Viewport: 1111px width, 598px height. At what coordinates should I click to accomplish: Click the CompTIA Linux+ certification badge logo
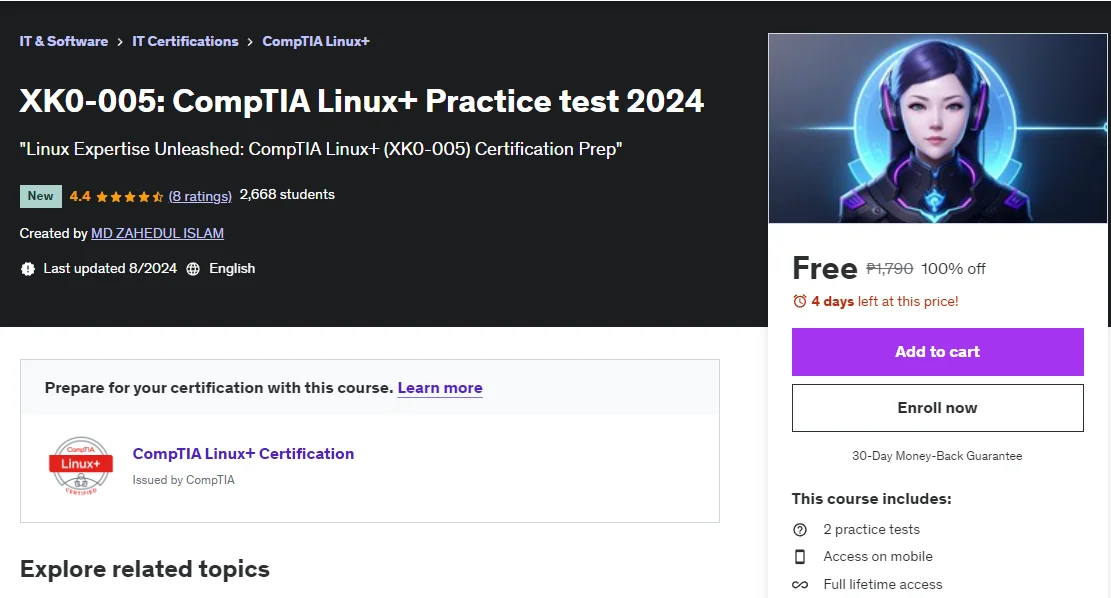coord(81,466)
